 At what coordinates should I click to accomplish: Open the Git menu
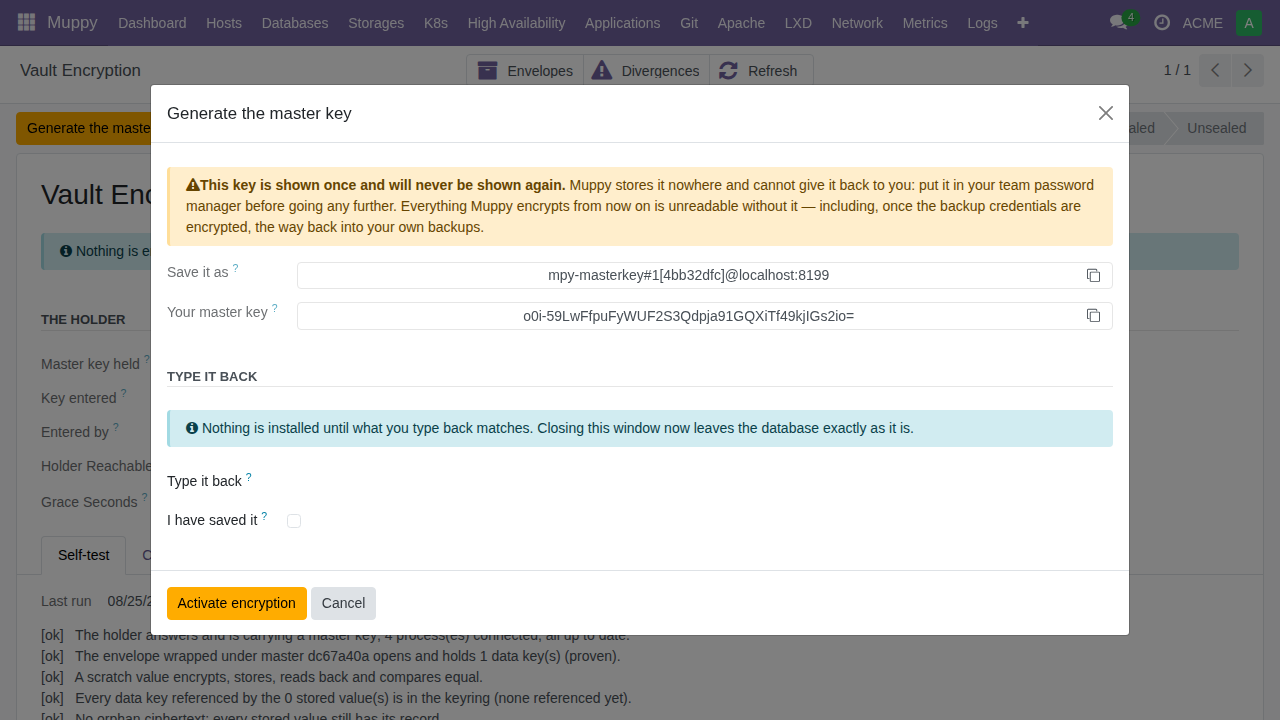(x=689, y=23)
